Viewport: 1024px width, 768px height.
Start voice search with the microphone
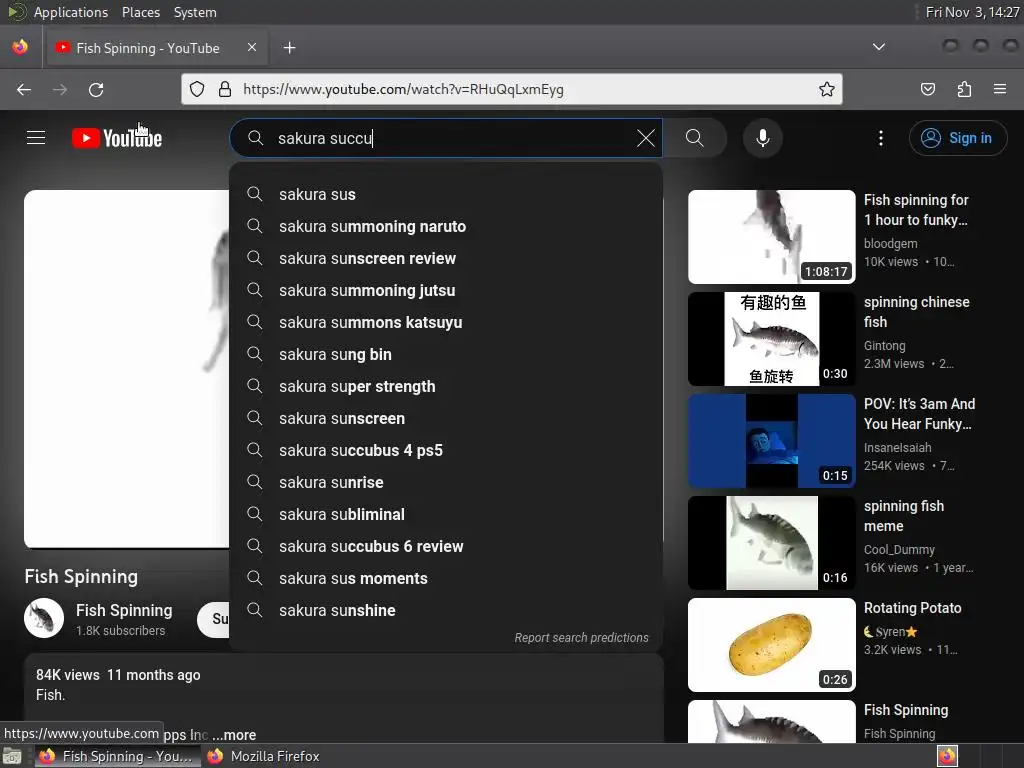tap(762, 138)
